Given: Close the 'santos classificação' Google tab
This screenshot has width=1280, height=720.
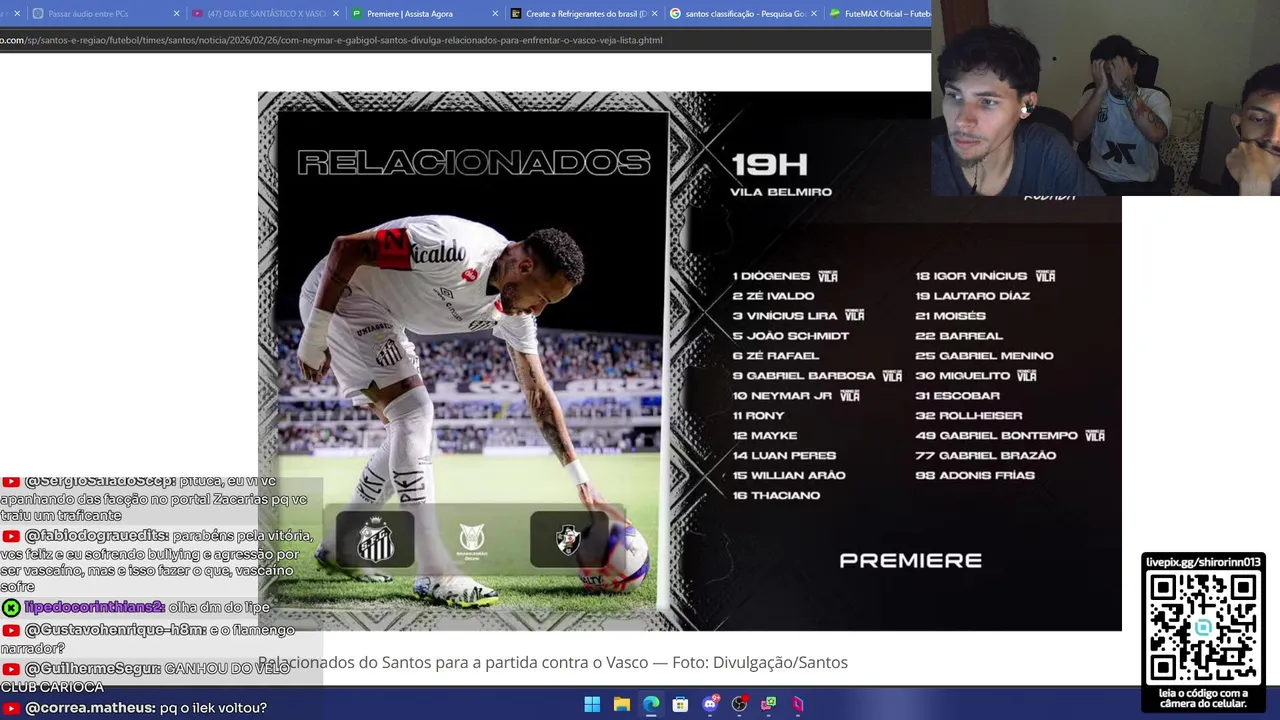Looking at the screenshot, I should point(813,14).
